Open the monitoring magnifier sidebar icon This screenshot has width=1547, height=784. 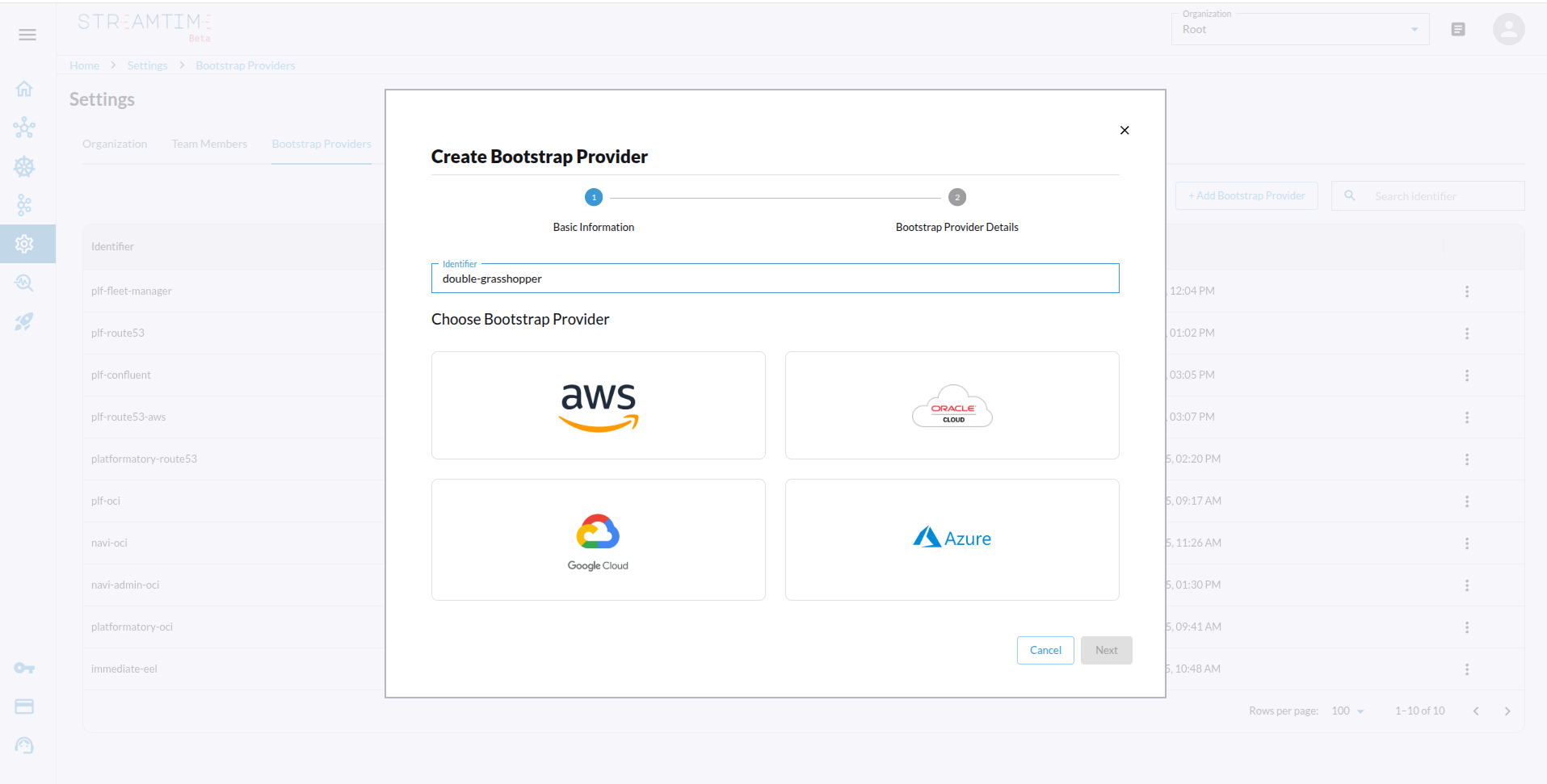24,283
